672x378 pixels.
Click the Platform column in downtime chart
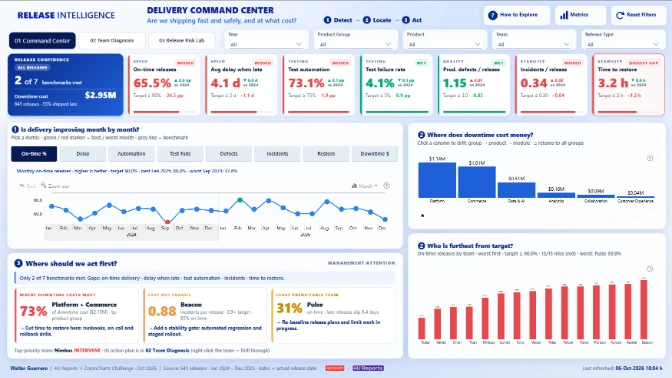click(x=437, y=180)
